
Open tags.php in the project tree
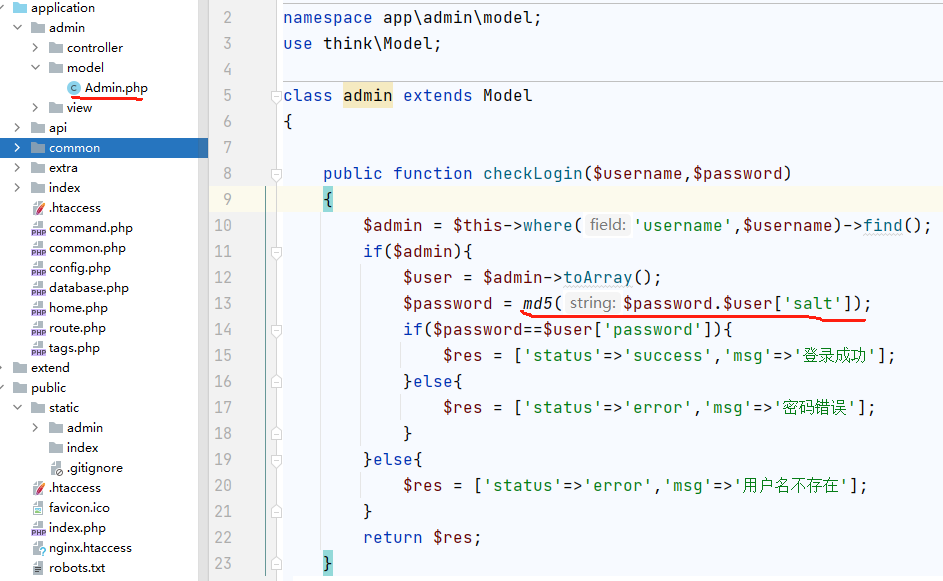pyautogui.click(x=74, y=348)
